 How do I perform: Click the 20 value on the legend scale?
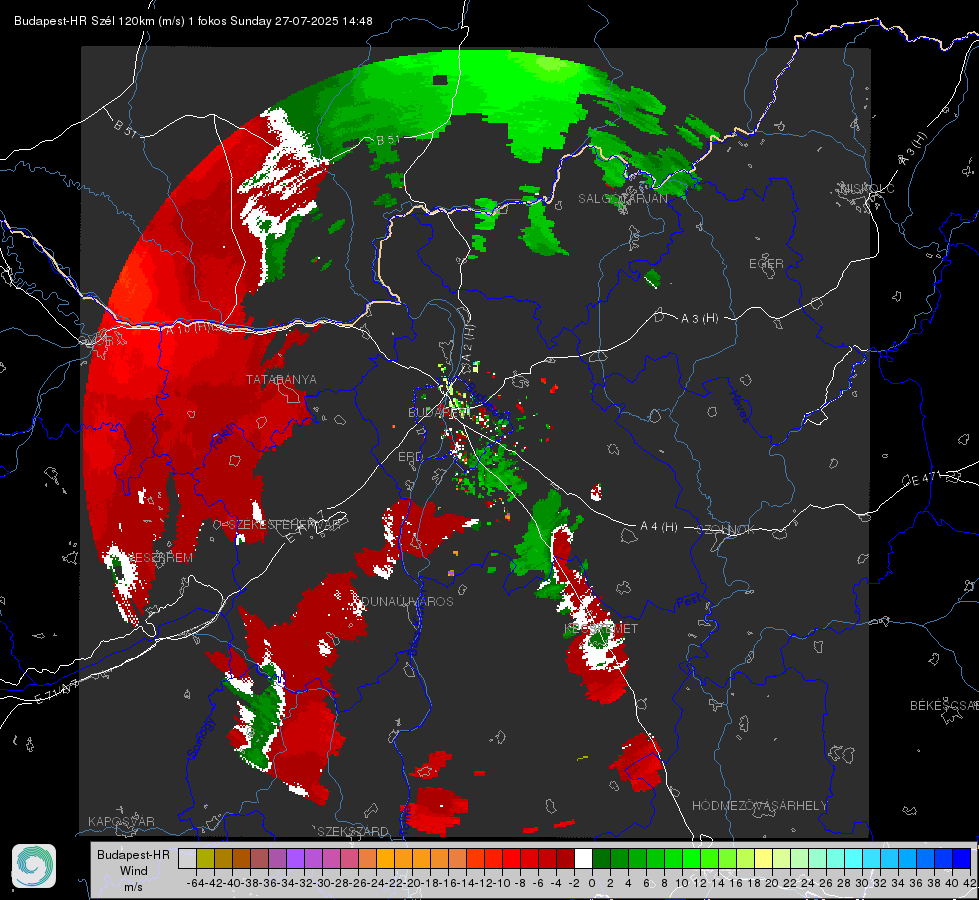pos(772,883)
